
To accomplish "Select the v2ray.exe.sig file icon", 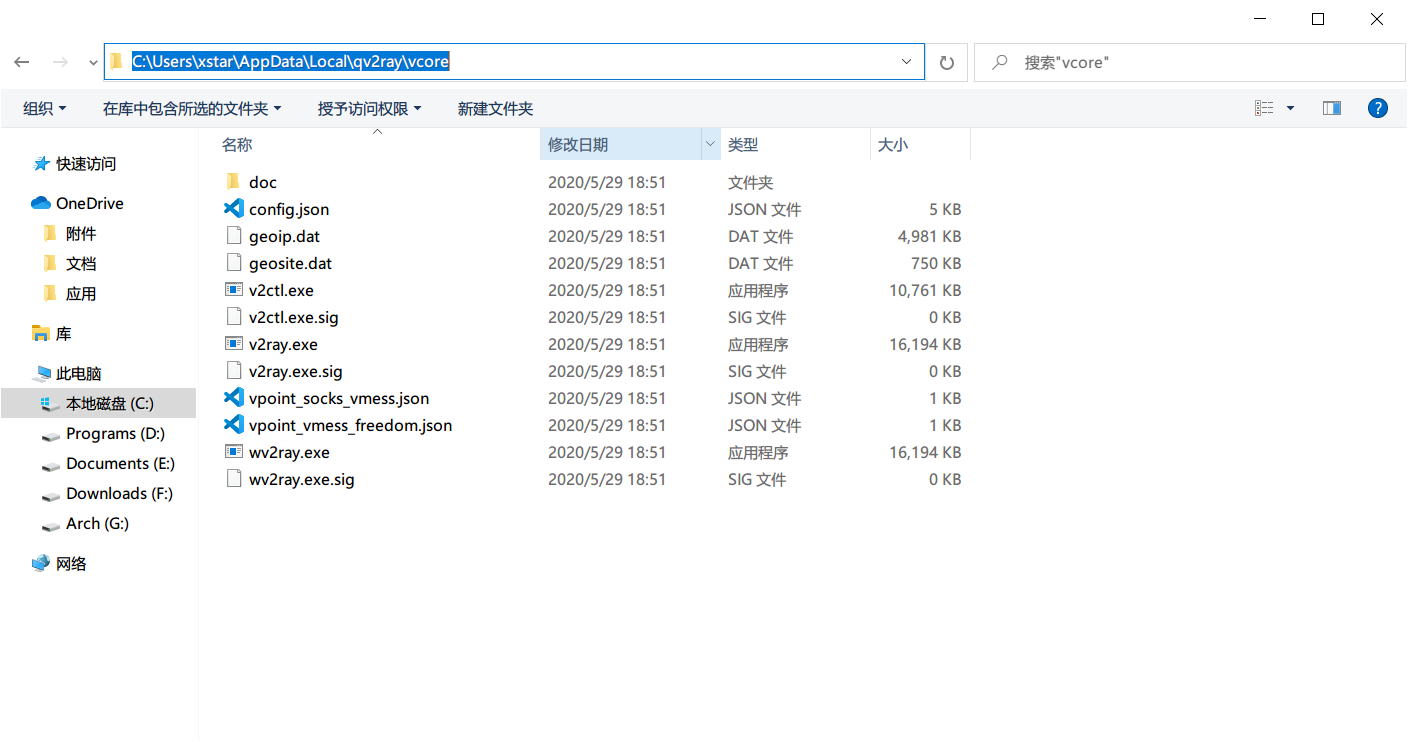I will click(x=233, y=371).
